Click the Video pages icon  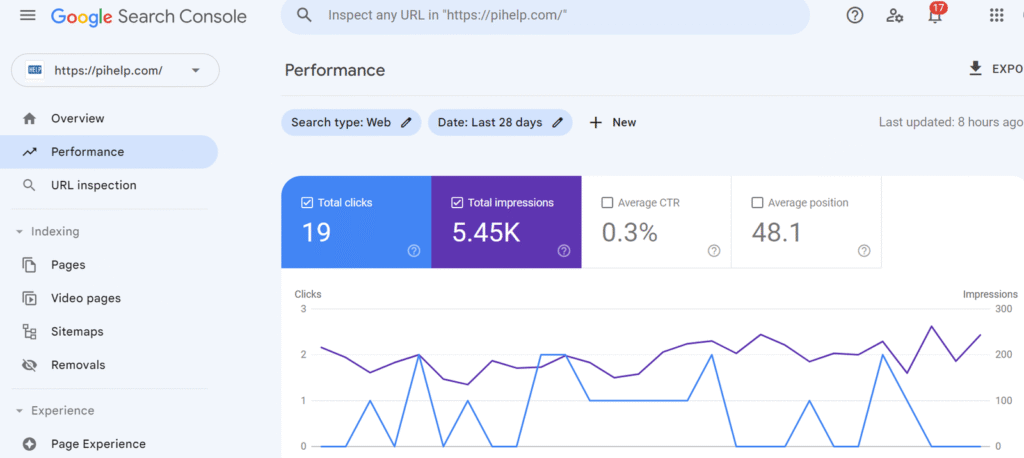[x=29, y=298]
